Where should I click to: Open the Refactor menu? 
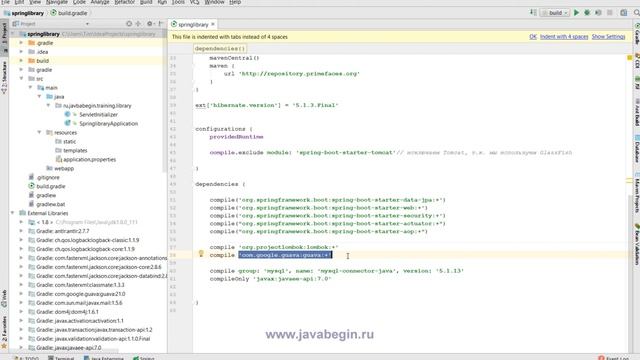click(x=124, y=2)
